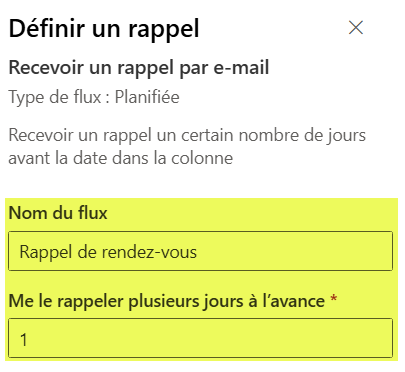The image size is (405, 372).
Task: Click the red required asterisk
Action: pos(333,298)
